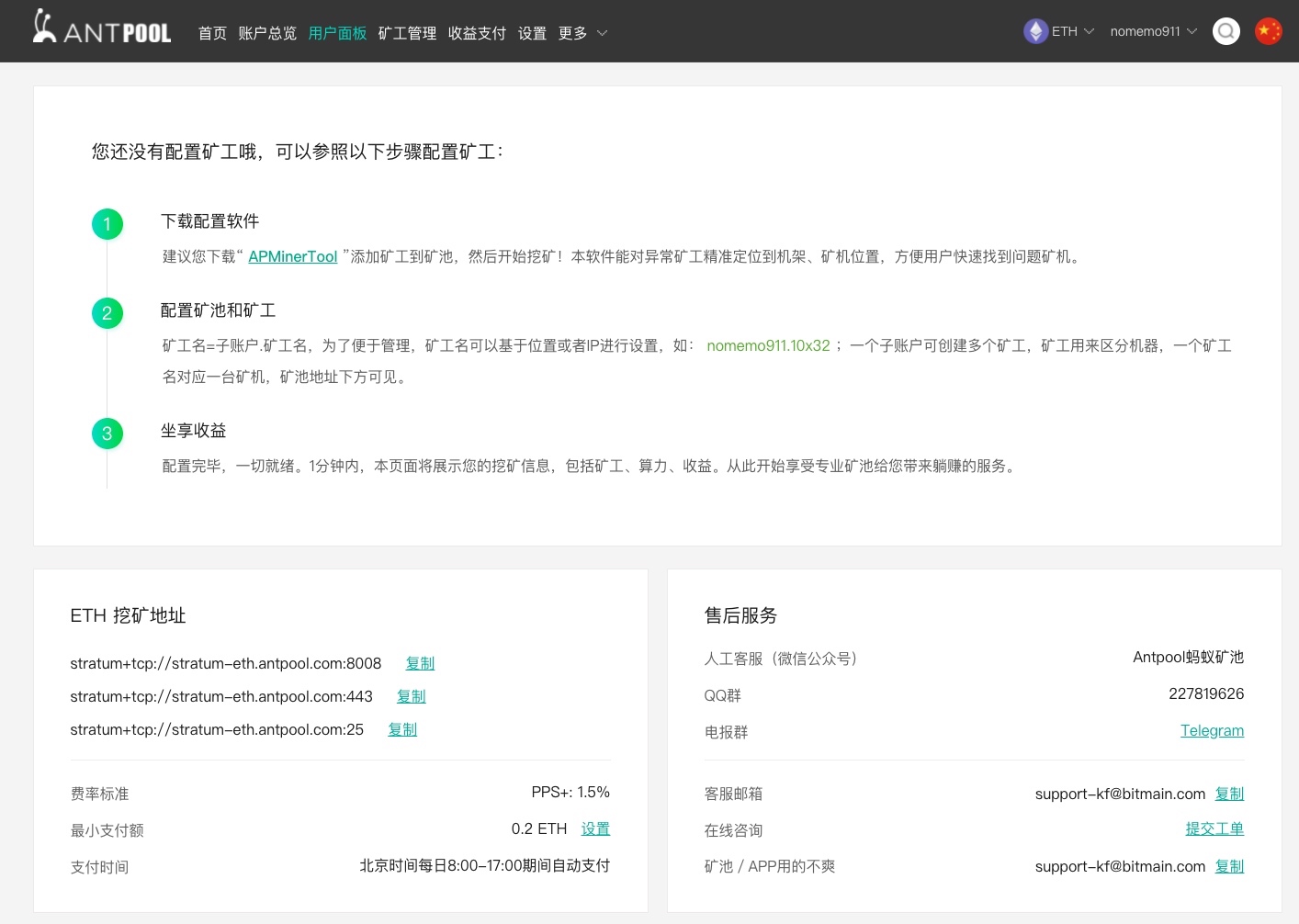
Task: Expand the ETH coin selector chevron
Action: pos(1090,31)
